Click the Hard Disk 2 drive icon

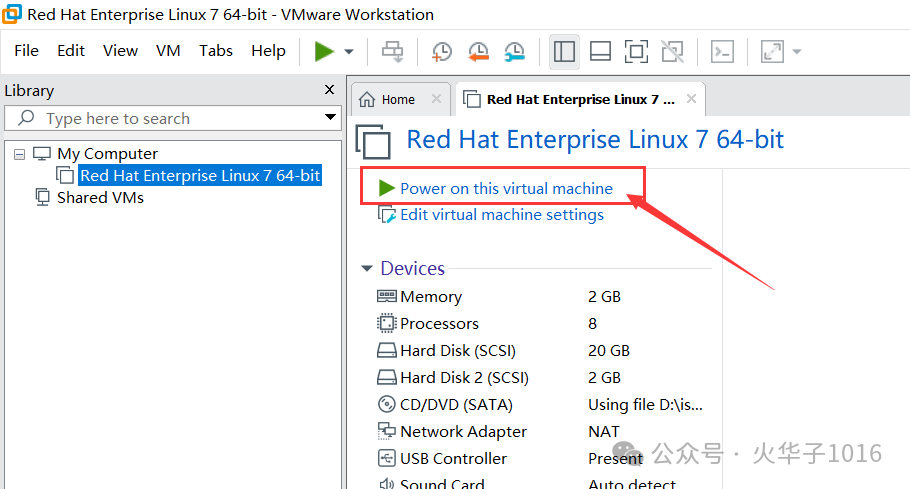(x=387, y=378)
